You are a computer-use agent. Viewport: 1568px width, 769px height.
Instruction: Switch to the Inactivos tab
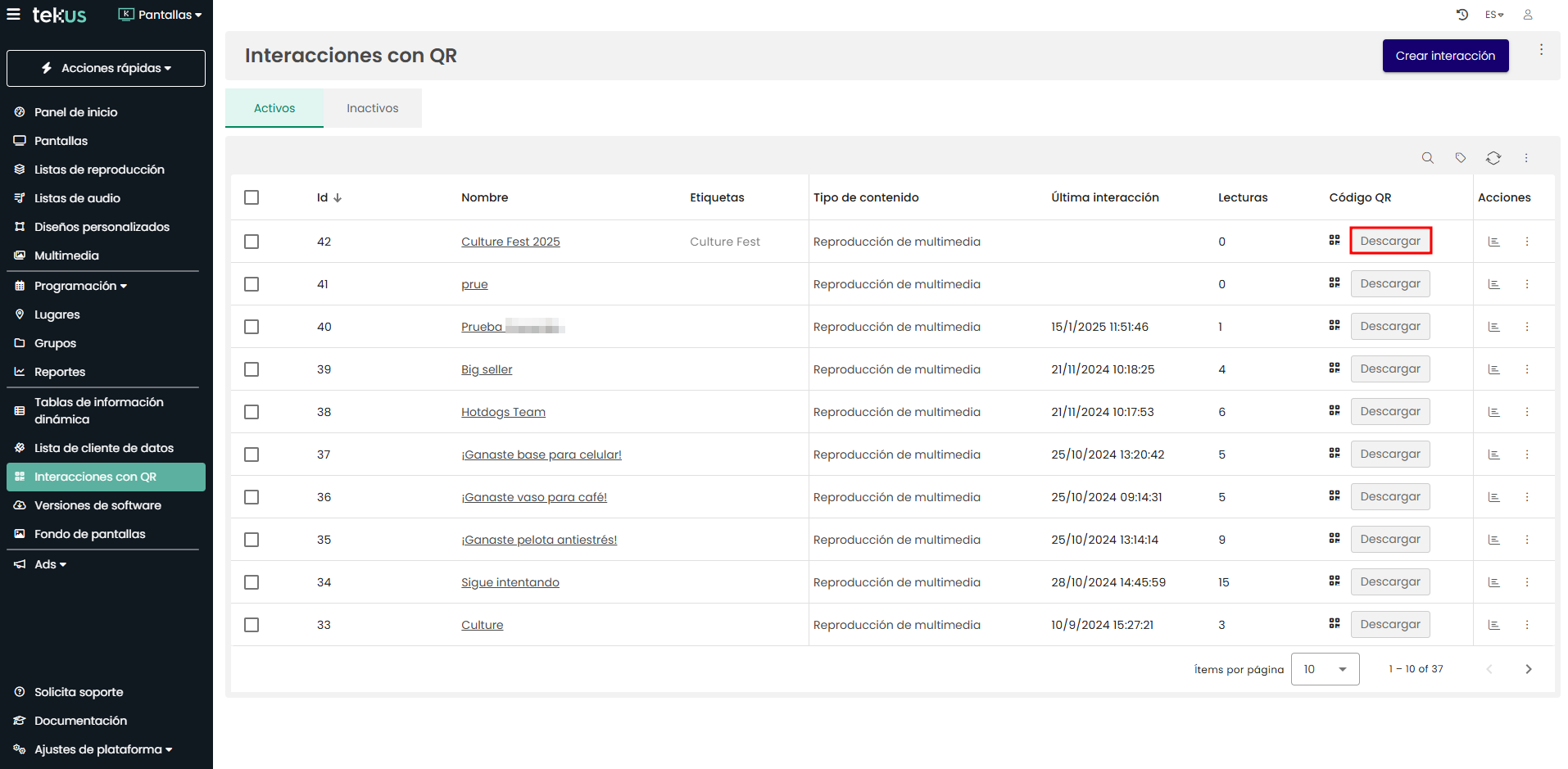[x=372, y=108]
